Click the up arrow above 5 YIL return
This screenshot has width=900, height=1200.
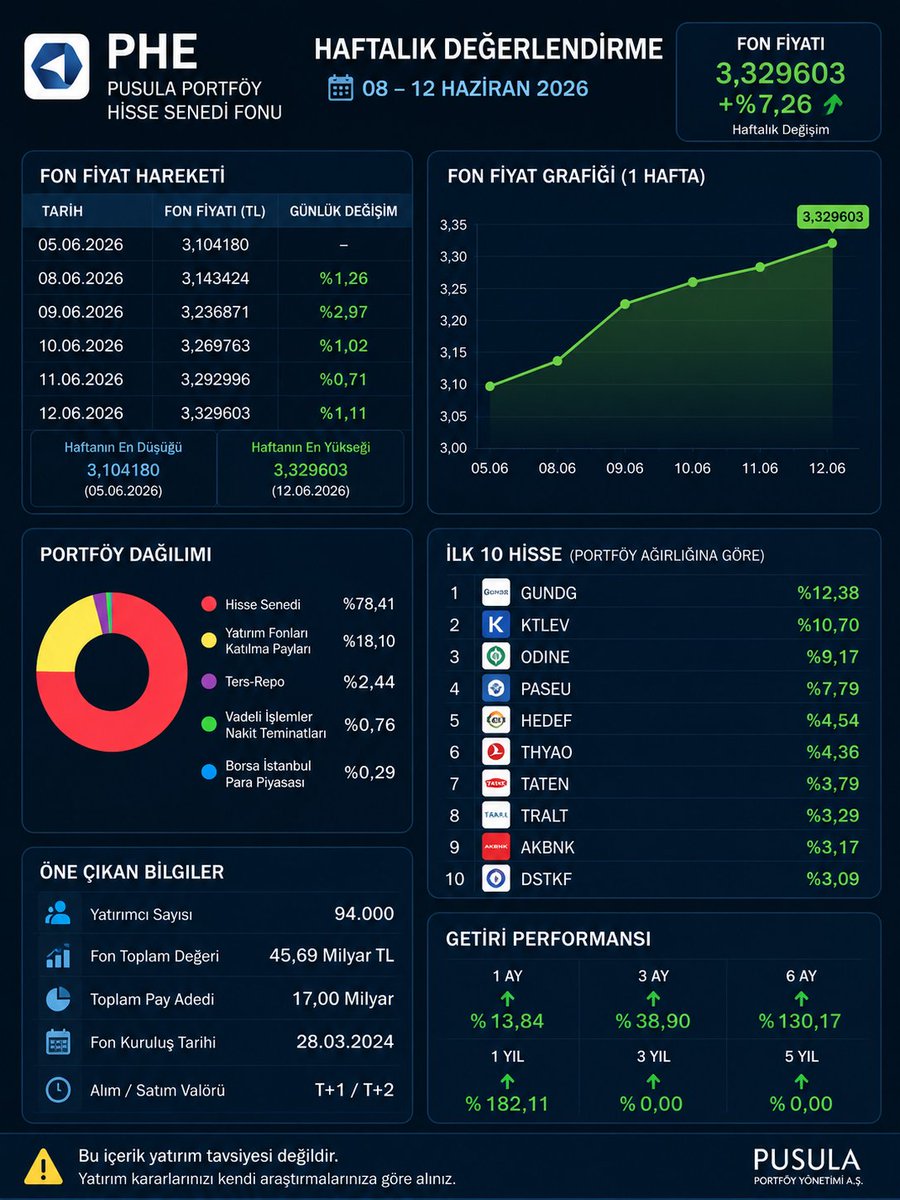(800, 1081)
